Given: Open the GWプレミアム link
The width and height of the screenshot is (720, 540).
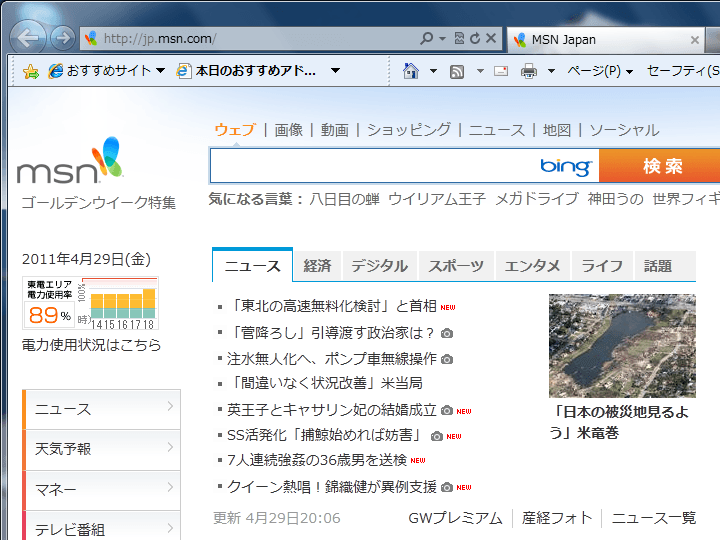Looking at the screenshot, I should pos(455,518).
